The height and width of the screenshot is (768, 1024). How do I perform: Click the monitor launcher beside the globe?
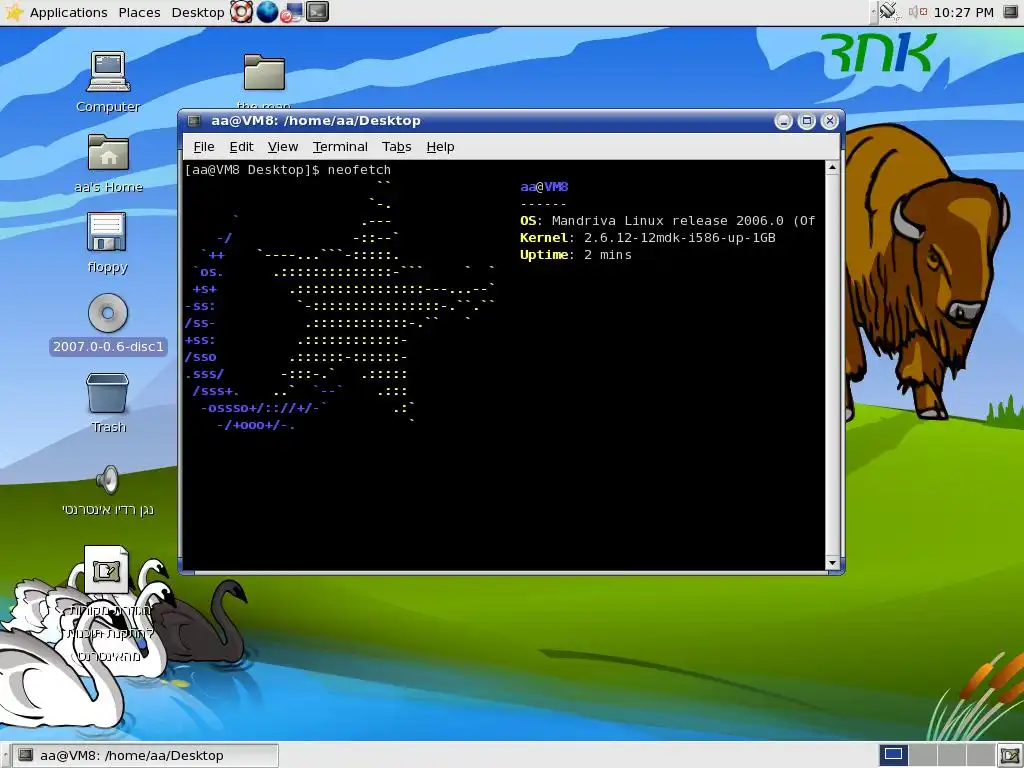(291, 12)
